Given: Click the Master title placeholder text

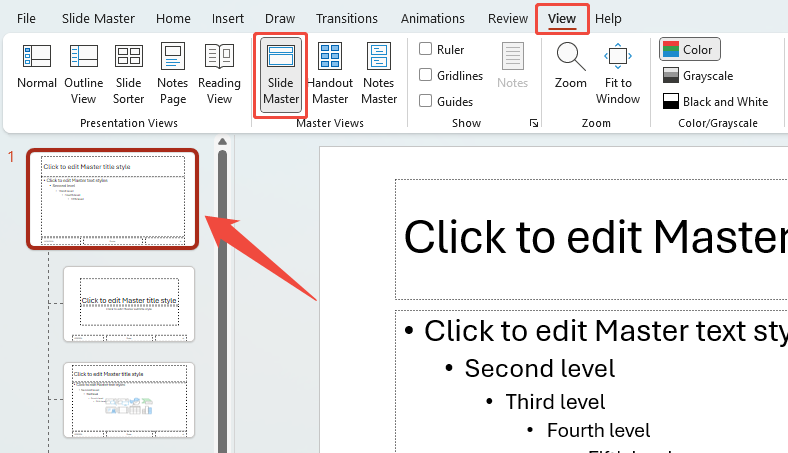Looking at the screenshot, I should pyautogui.click(x=596, y=237).
